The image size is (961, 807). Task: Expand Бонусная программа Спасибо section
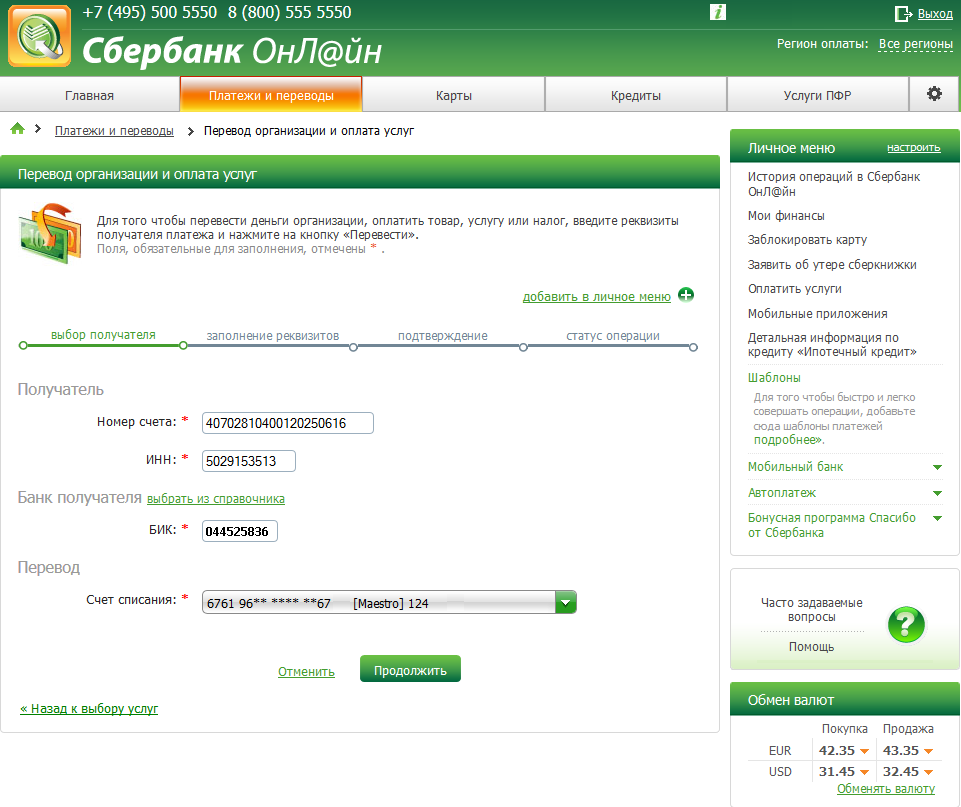(937, 518)
